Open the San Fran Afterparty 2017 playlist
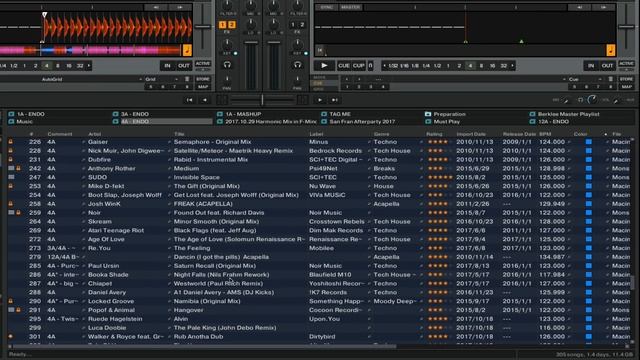The width and height of the screenshot is (640, 360). pyautogui.click(x=362, y=122)
